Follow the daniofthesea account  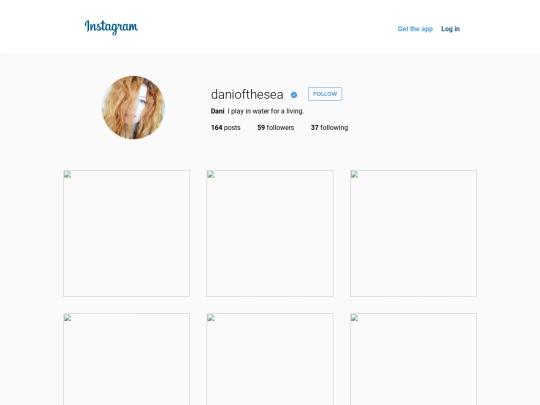(x=325, y=94)
